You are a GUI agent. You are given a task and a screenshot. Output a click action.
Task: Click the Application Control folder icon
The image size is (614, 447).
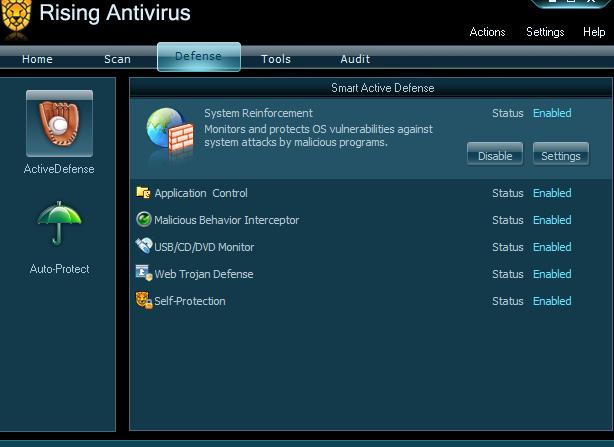[x=143, y=193]
